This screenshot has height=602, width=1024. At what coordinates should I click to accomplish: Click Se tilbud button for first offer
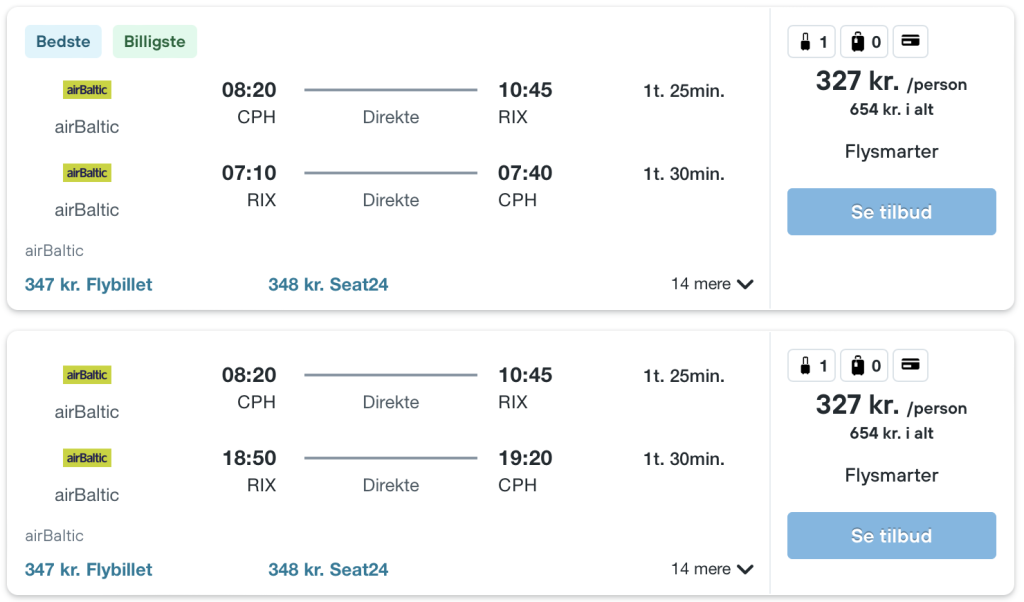click(x=891, y=212)
